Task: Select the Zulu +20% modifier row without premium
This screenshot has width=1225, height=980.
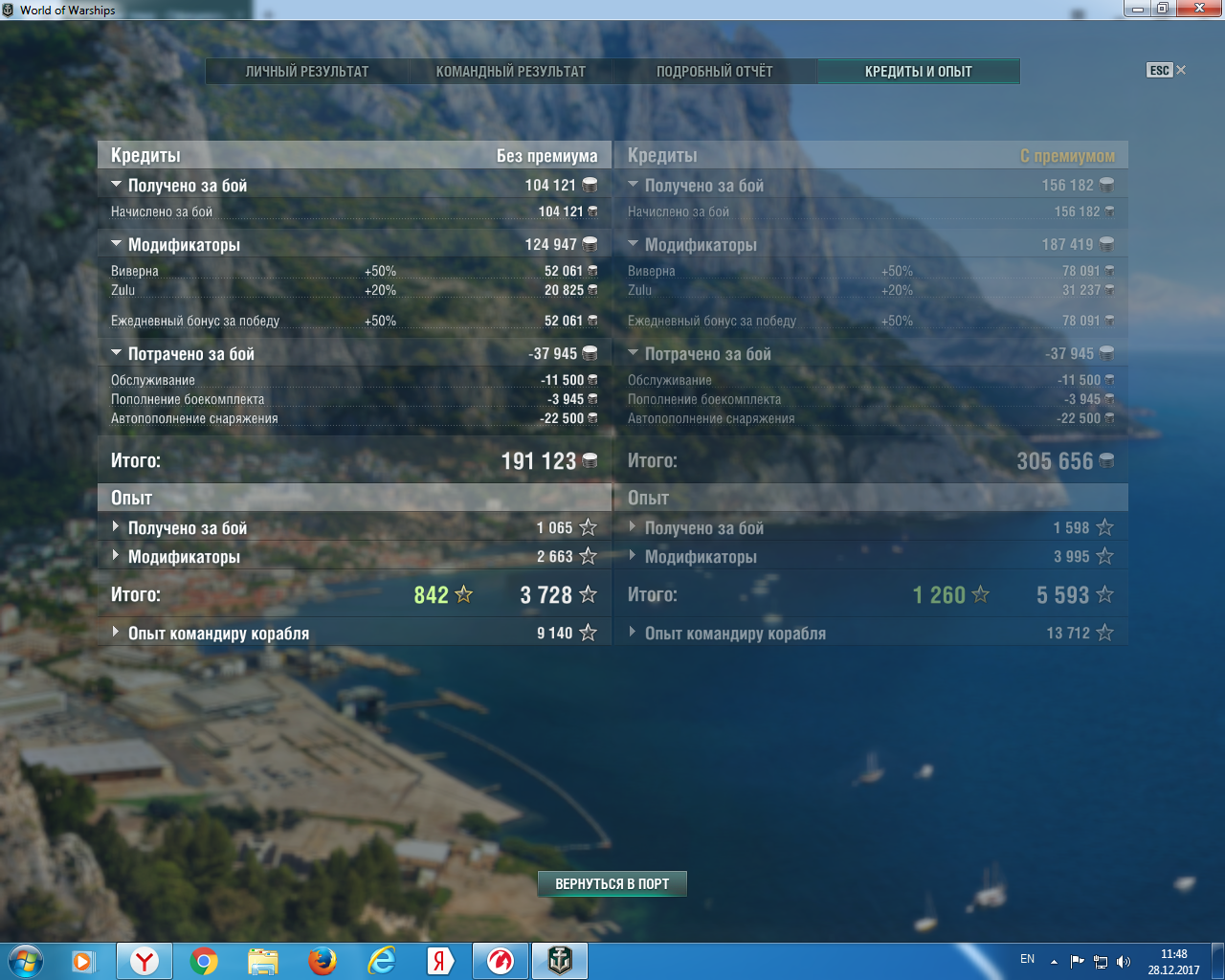Action: pos(354,290)
